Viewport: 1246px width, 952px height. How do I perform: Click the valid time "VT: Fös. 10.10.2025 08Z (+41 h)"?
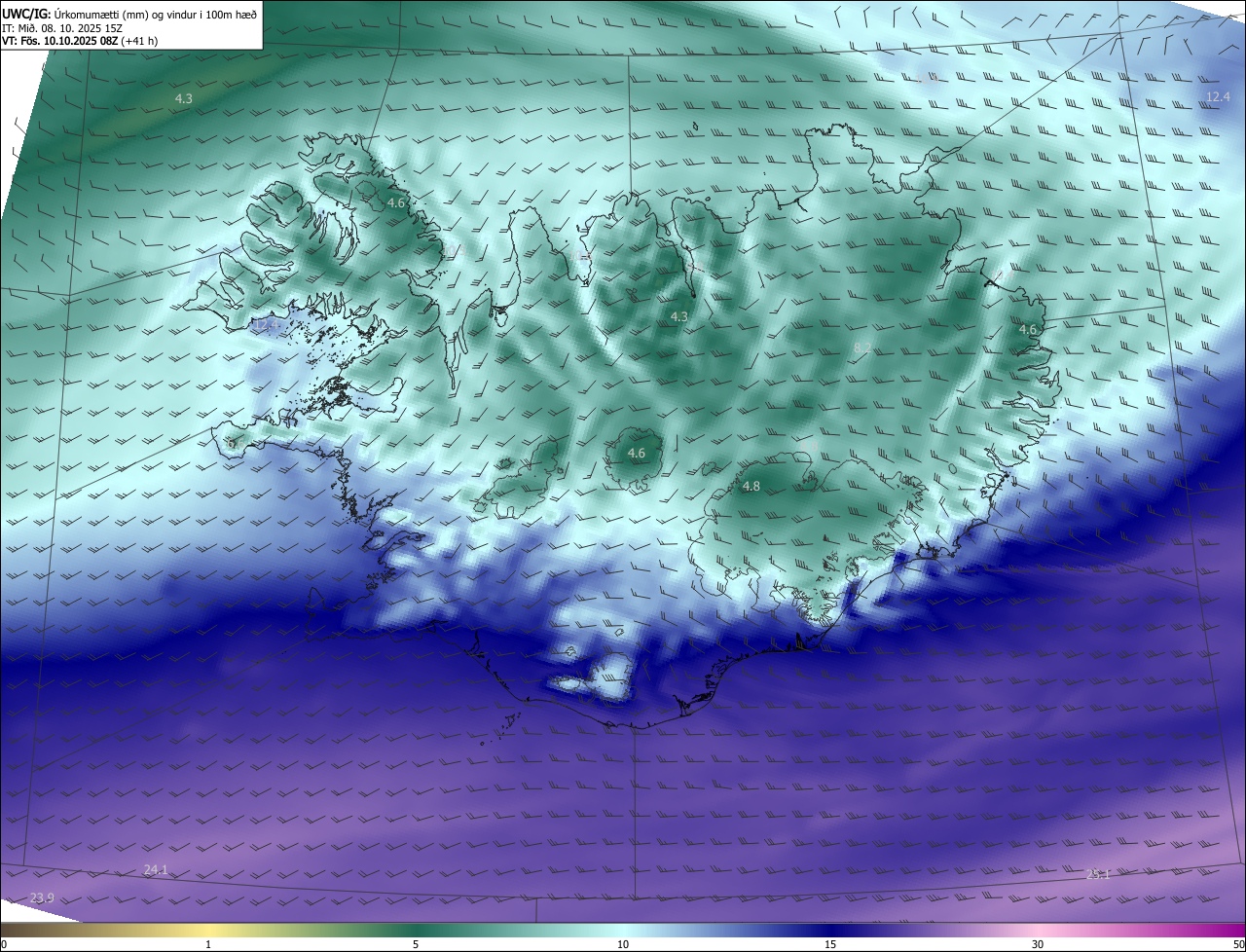[x=80, y=41]
